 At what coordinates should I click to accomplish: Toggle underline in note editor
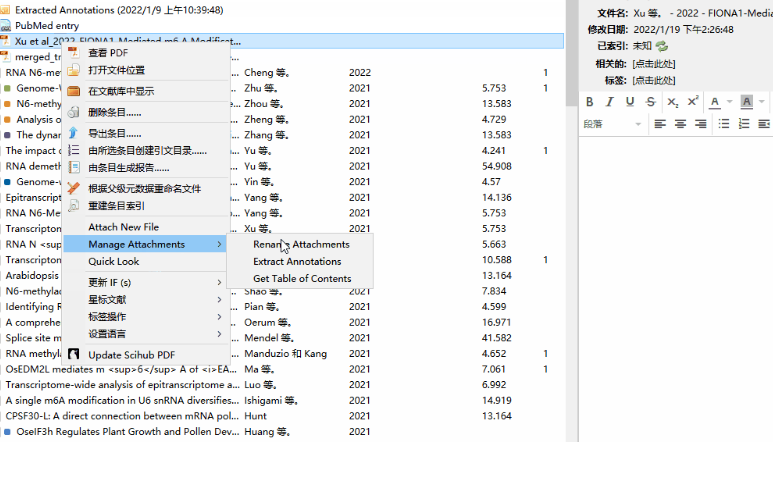[x=630, y=102]
